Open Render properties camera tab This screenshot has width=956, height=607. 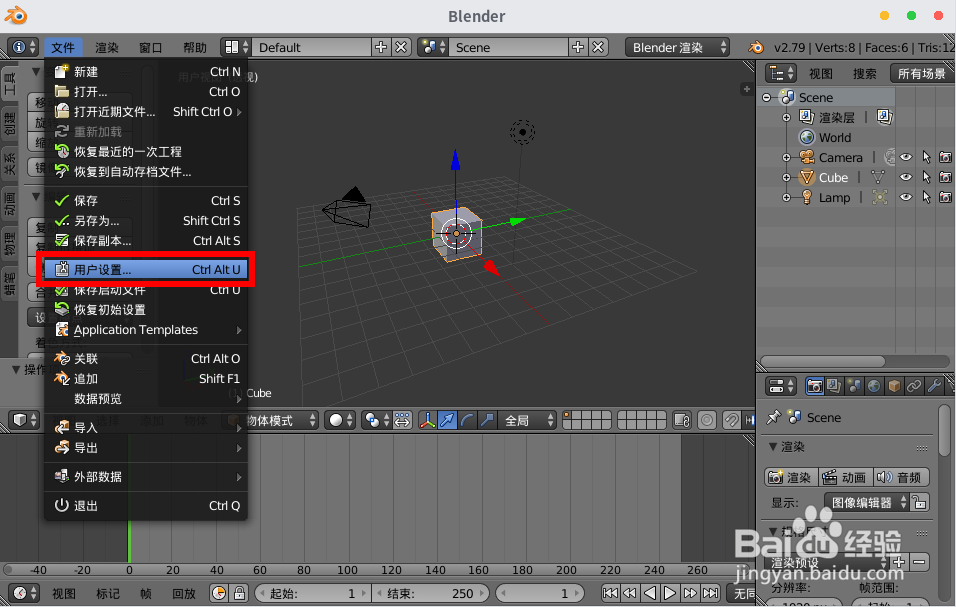[815, 386]
